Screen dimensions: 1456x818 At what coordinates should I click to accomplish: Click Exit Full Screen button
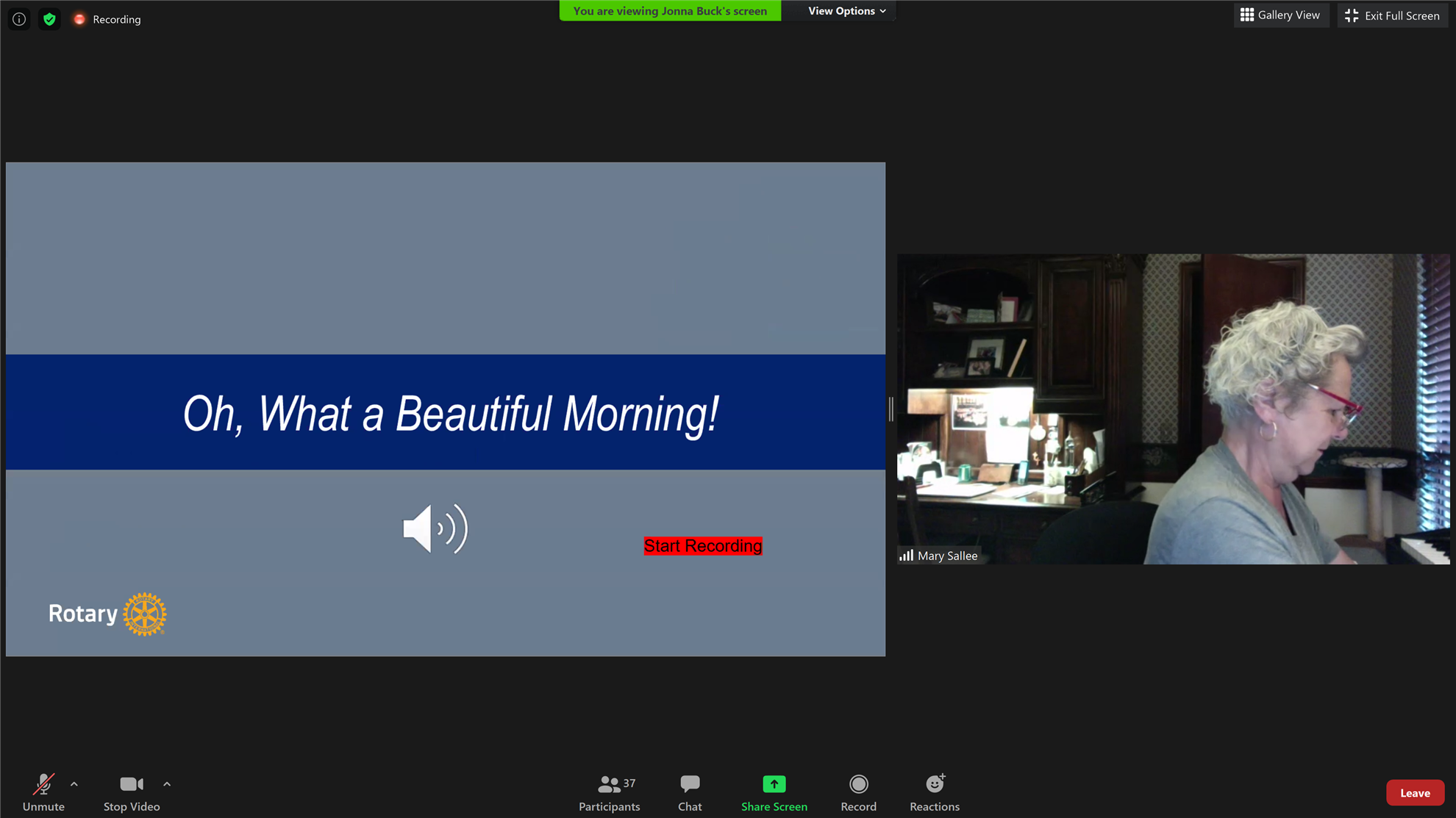pos(1392,15)
